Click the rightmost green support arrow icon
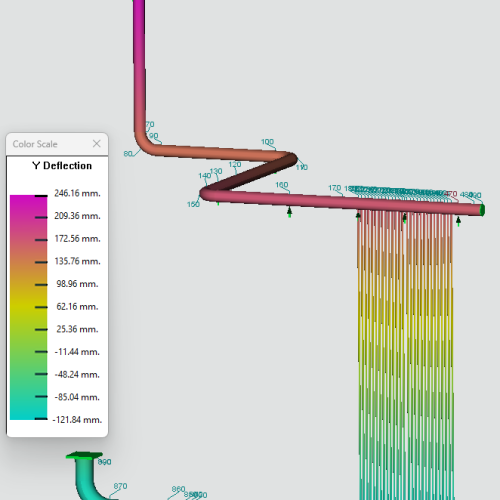 click(x=458, y=221)
